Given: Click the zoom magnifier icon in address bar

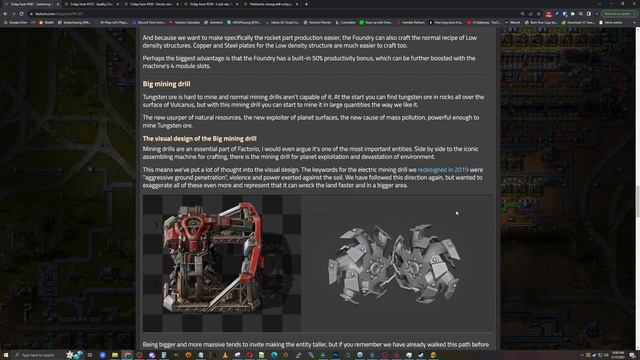Looking at the screenshot, I should click(522, 13).
